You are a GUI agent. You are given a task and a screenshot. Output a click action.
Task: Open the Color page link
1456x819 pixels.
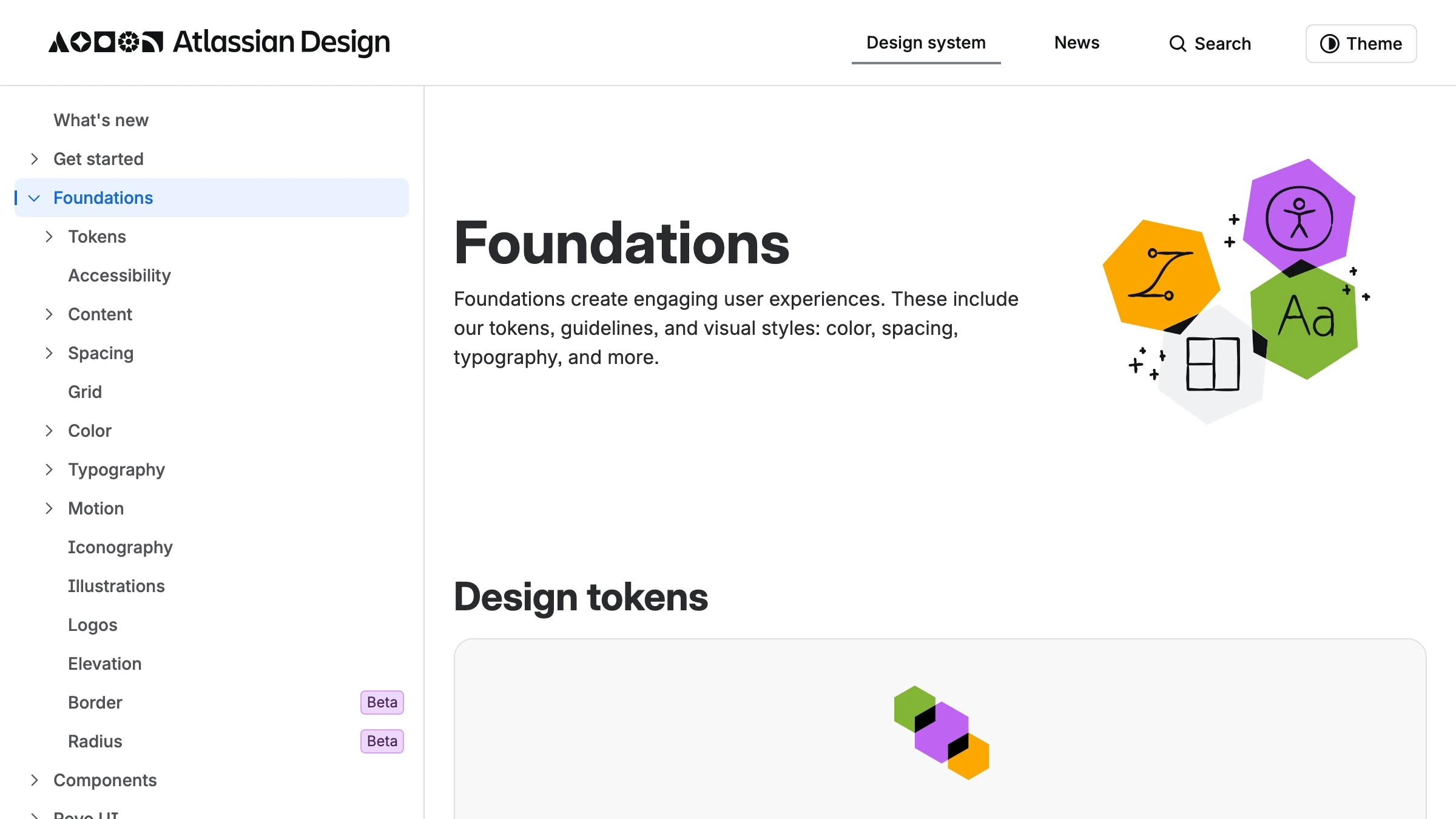(90, 431)
